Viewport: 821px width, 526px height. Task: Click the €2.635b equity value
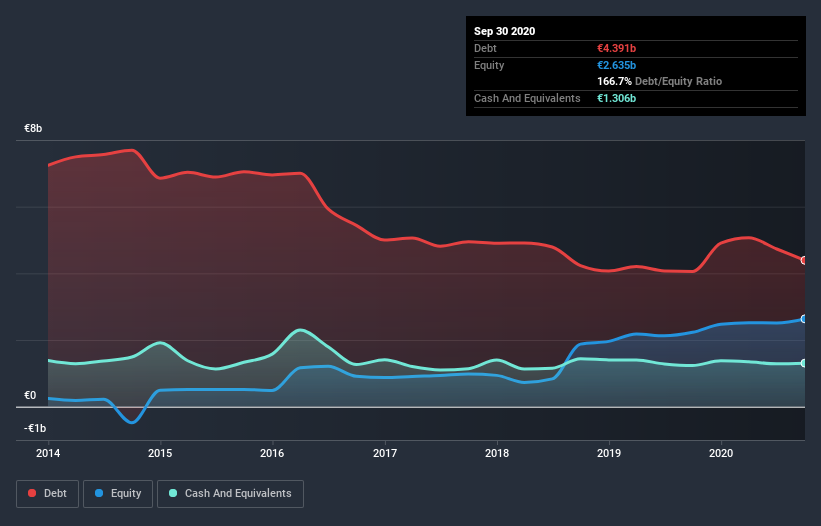pos(617,65)
